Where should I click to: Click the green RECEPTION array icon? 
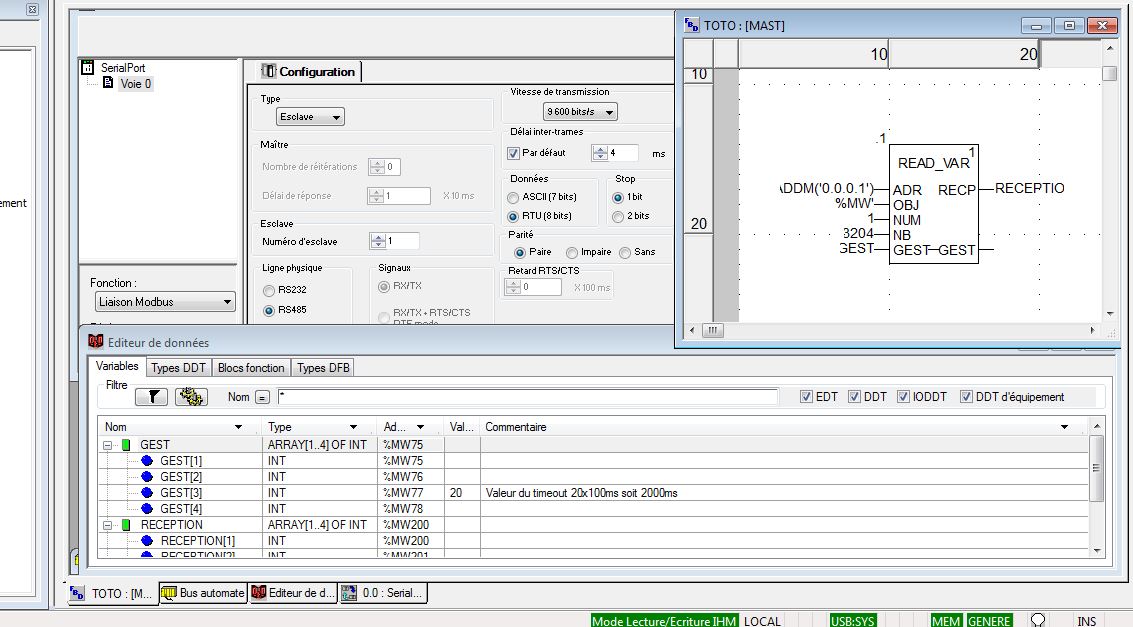click(126, 525)
